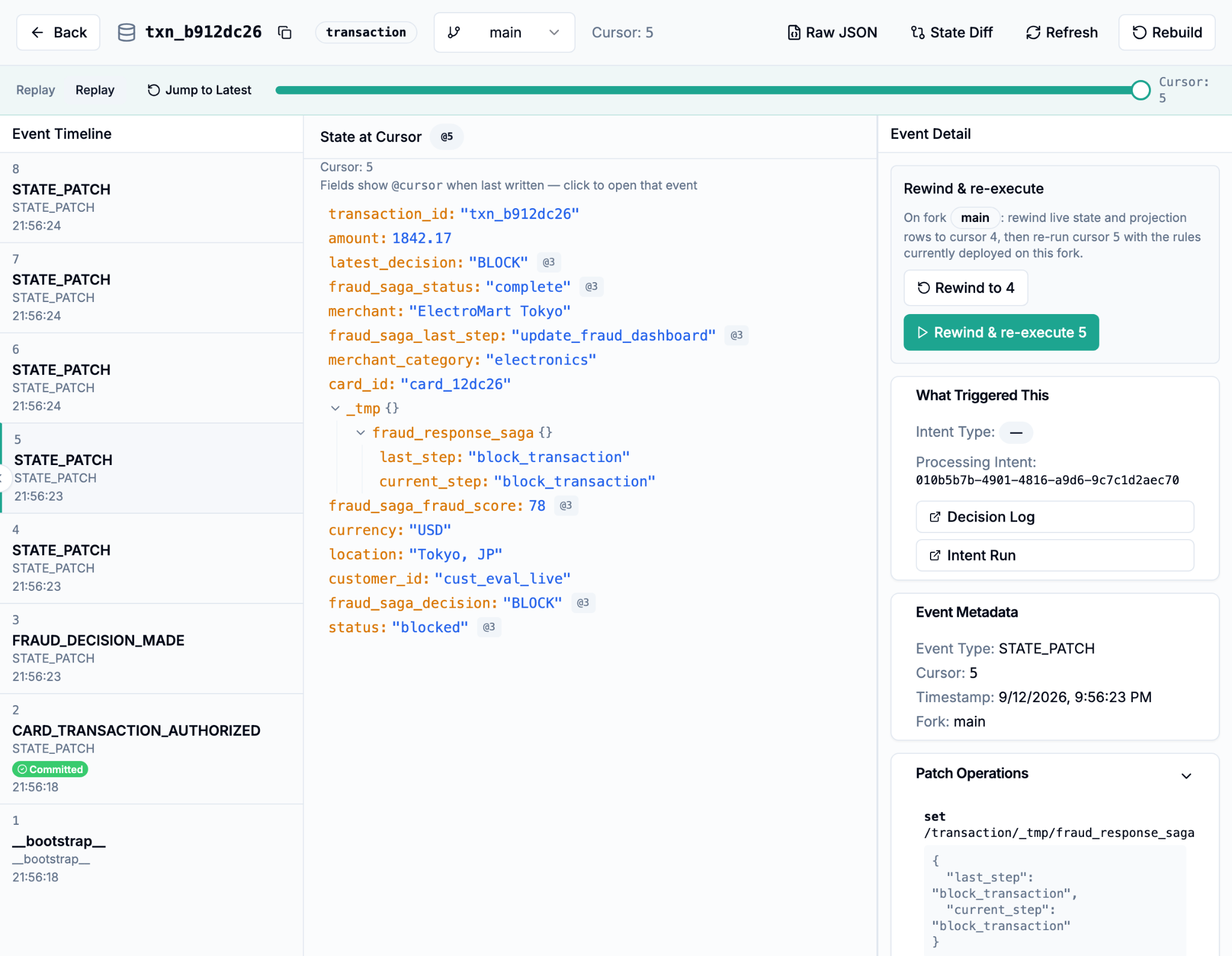This screenshot has height=956, width=1232.
Task: Collapse the _tmp object node
Action: tap(335, 409)
